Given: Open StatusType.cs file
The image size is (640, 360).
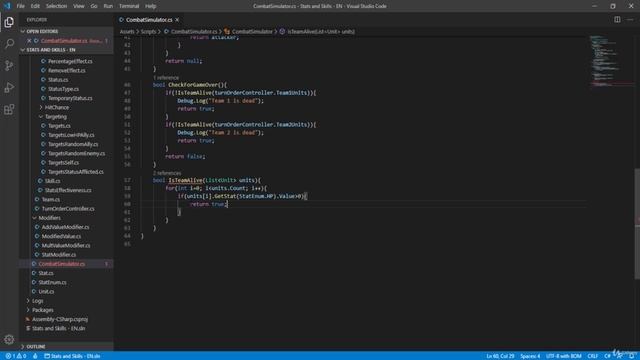Looking at the screenshot, I should [63, 89].
